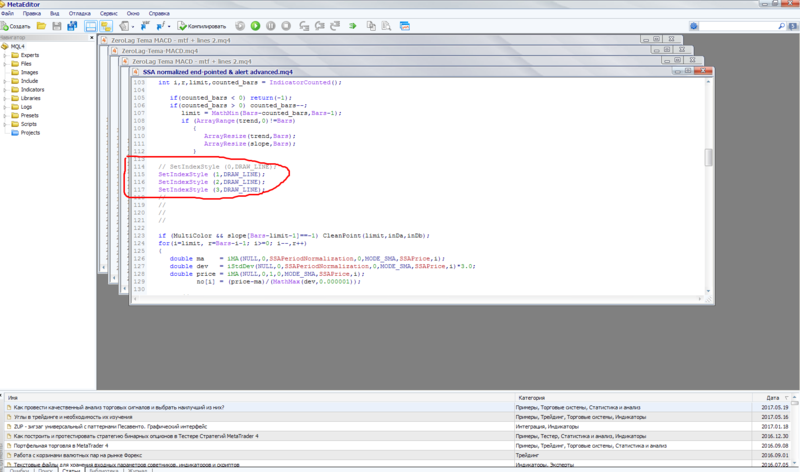
Task: Close the Navigator panel
Action: click(x=91, y=37)
